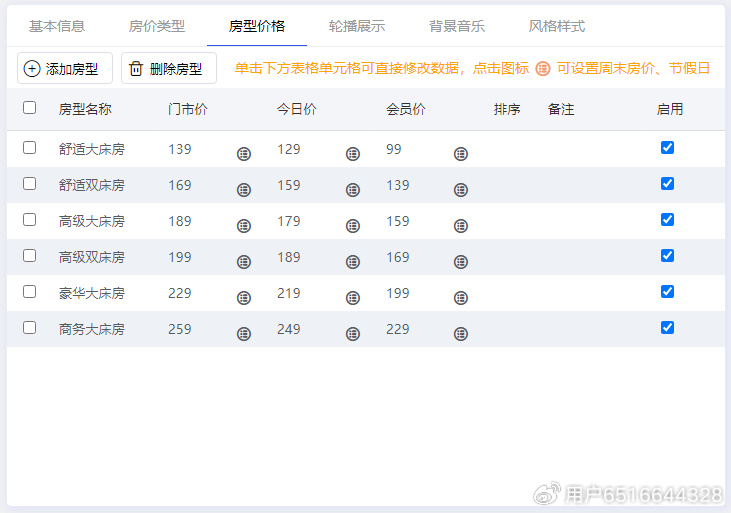Select the 舒适双床房 row checkbox
The image size is (731, 513).
point(29,183)
